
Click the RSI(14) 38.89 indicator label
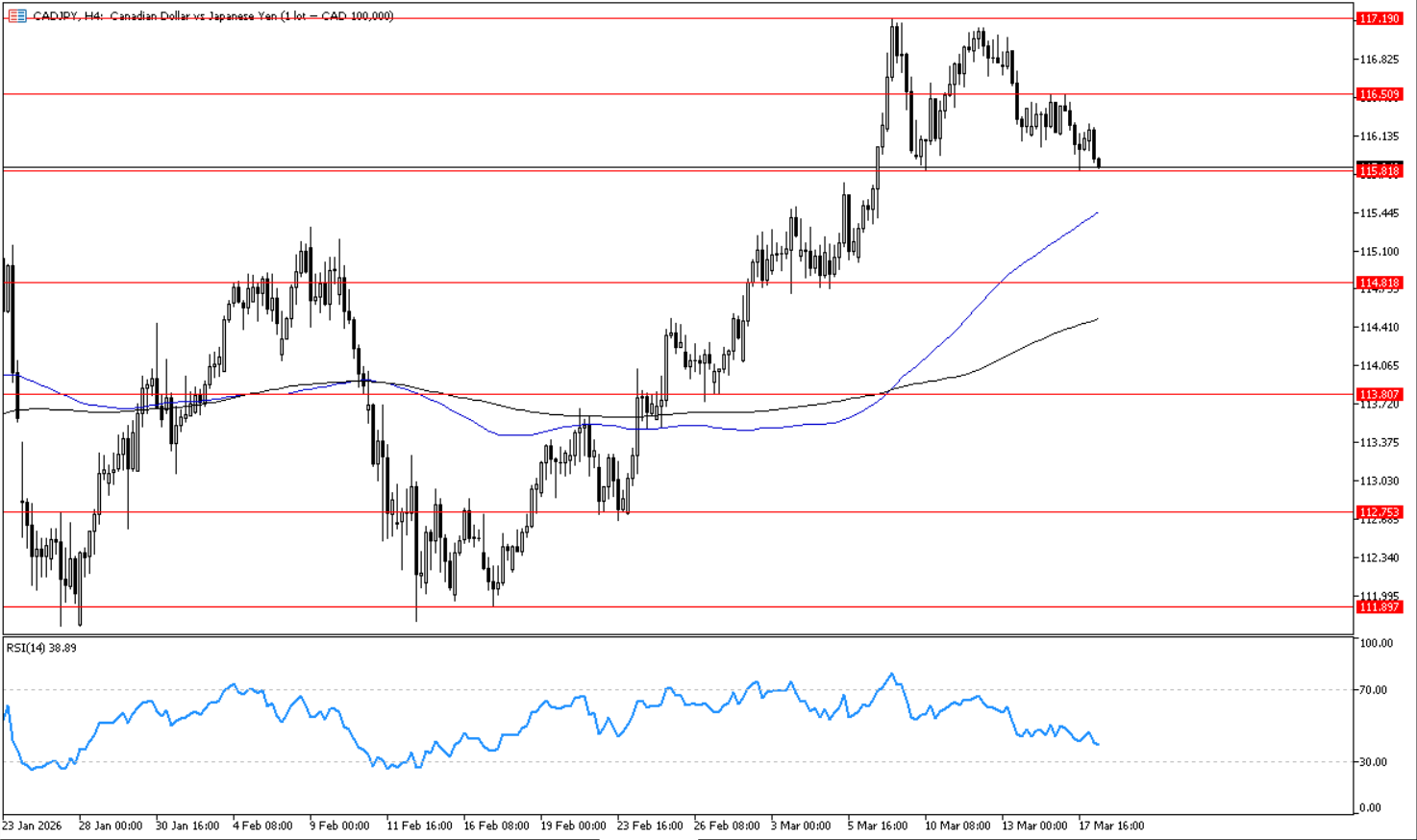coord(41,648)
